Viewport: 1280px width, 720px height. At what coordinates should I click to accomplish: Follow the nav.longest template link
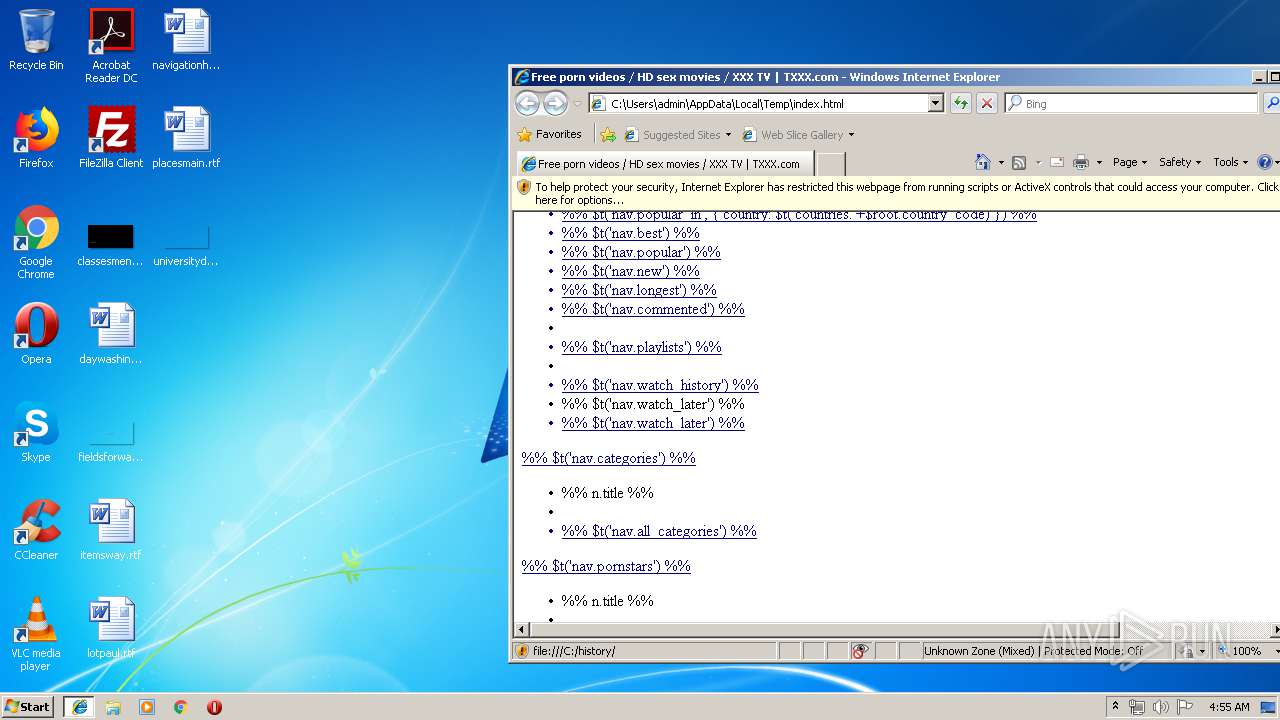click(639, 290)
